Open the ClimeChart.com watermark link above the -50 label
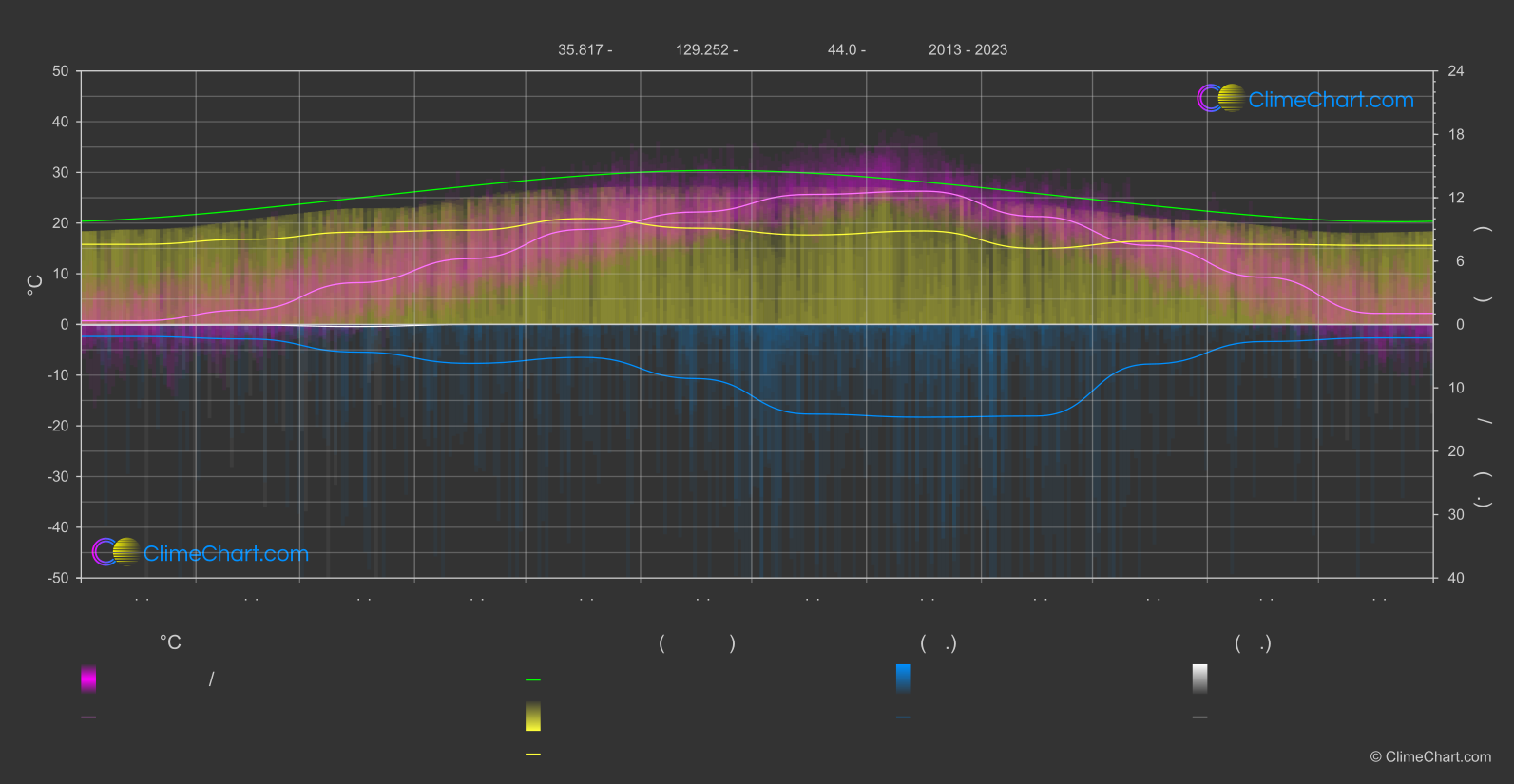Viewport: 1514px width, 784px height. pyautogui.click(x=226, y=554)
